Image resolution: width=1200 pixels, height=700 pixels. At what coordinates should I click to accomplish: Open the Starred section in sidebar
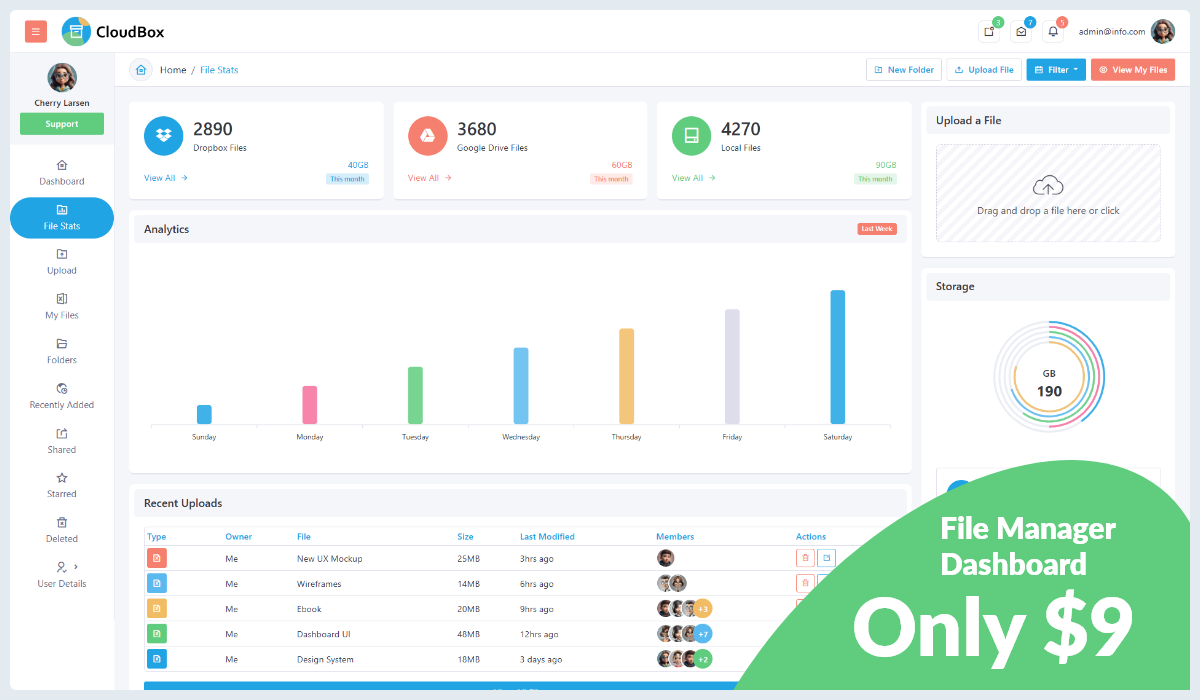[61, 486]
